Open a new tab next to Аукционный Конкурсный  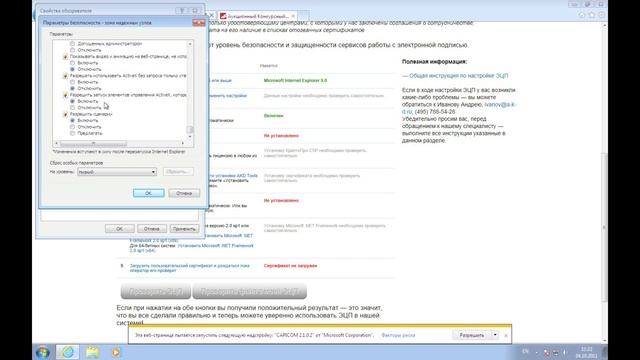[304, 16]
